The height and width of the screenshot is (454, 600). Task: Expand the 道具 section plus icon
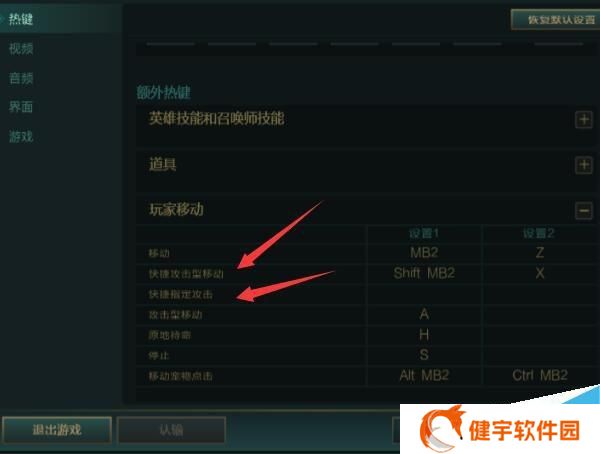pyautogui.click(x=584, y=165)
